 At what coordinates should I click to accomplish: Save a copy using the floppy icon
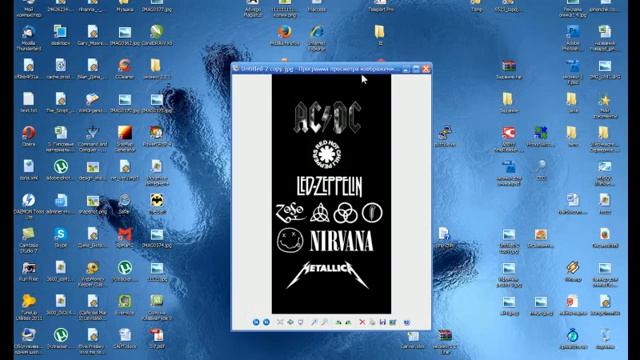point(383,322)
